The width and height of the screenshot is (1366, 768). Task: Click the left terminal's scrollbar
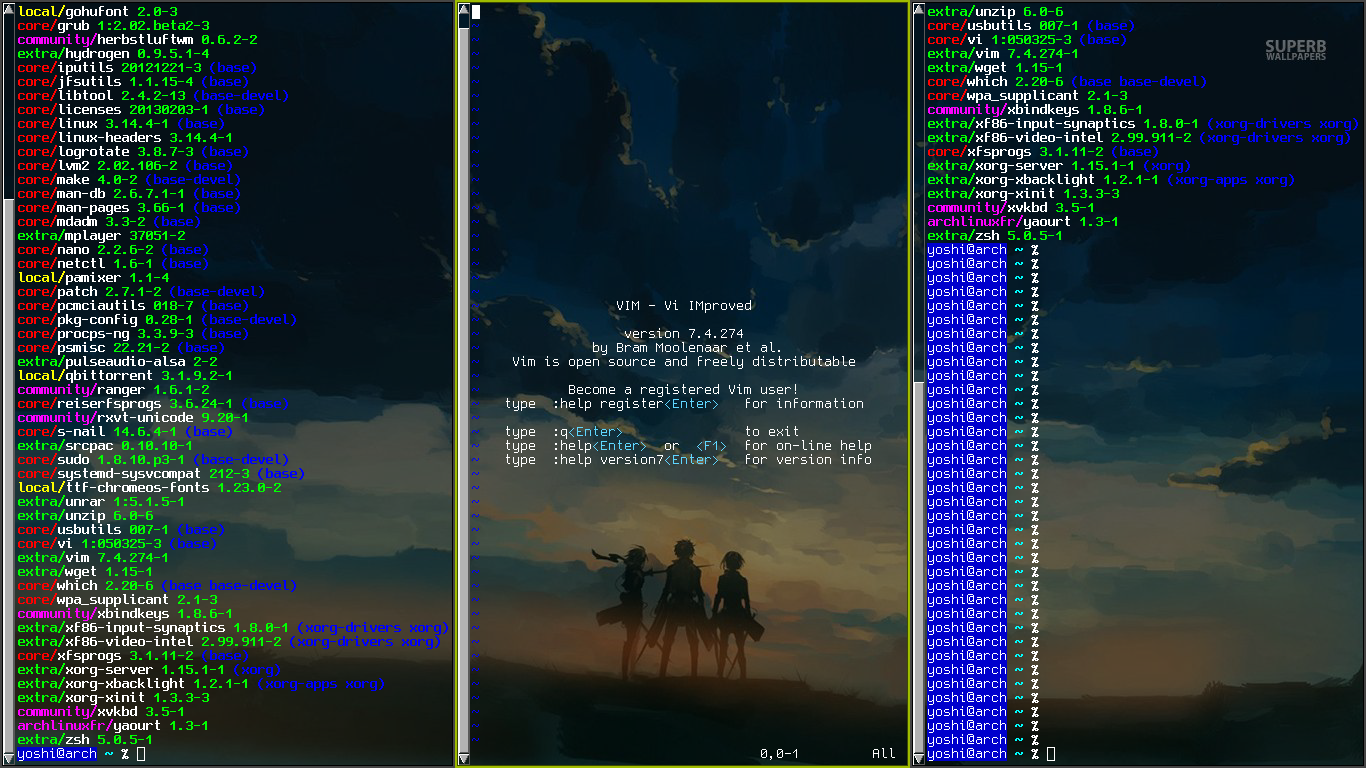(x=8, y=400)
